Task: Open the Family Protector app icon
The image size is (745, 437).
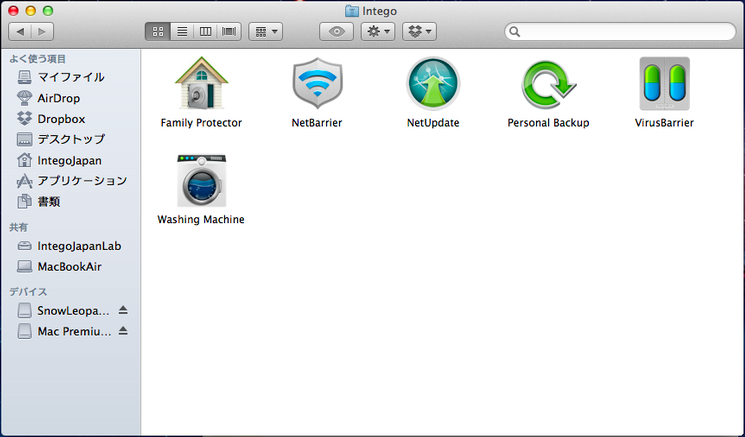Action: pos(201,83)
